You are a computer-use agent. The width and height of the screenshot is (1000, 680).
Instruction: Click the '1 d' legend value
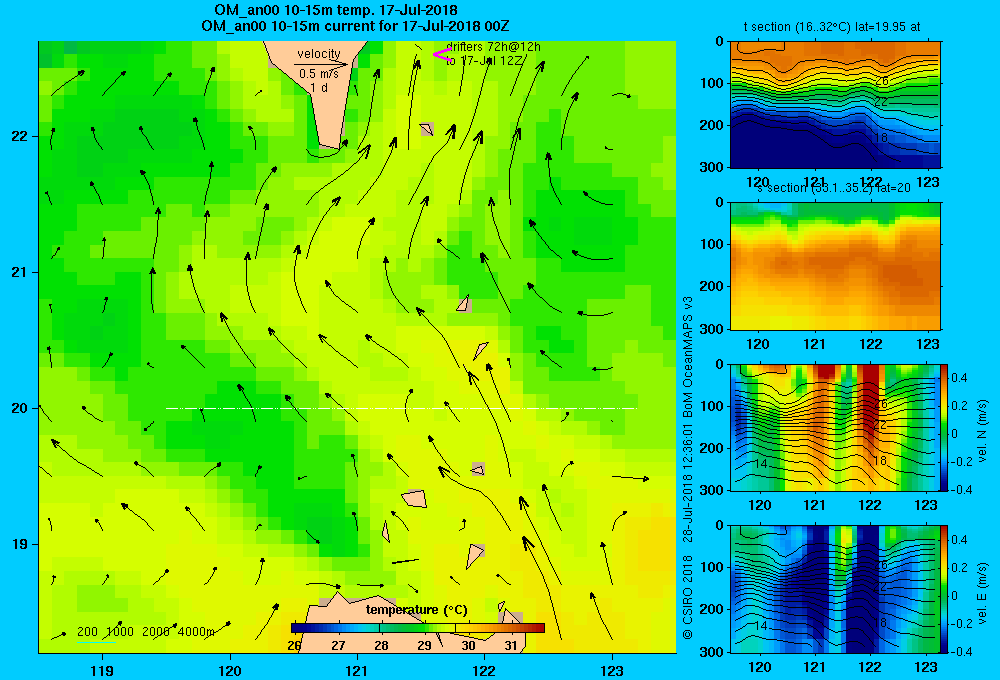(x=320, y=87)
